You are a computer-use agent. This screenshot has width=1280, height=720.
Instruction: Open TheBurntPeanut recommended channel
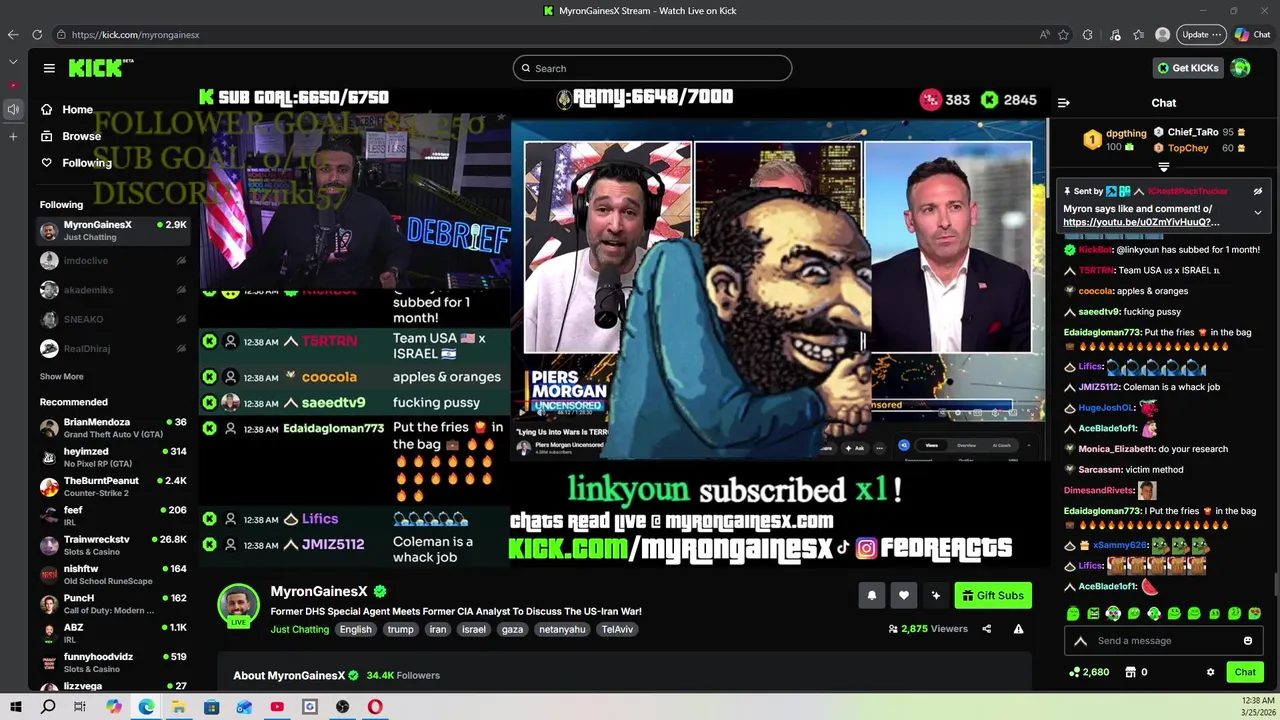coord(113,487)
